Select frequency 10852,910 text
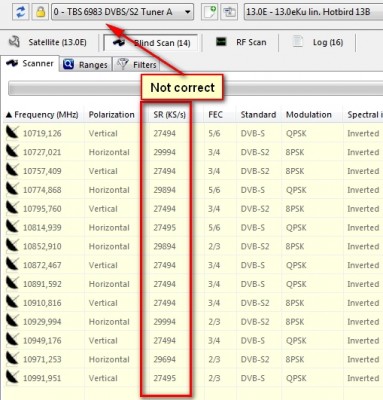 [x=42, y=247]
